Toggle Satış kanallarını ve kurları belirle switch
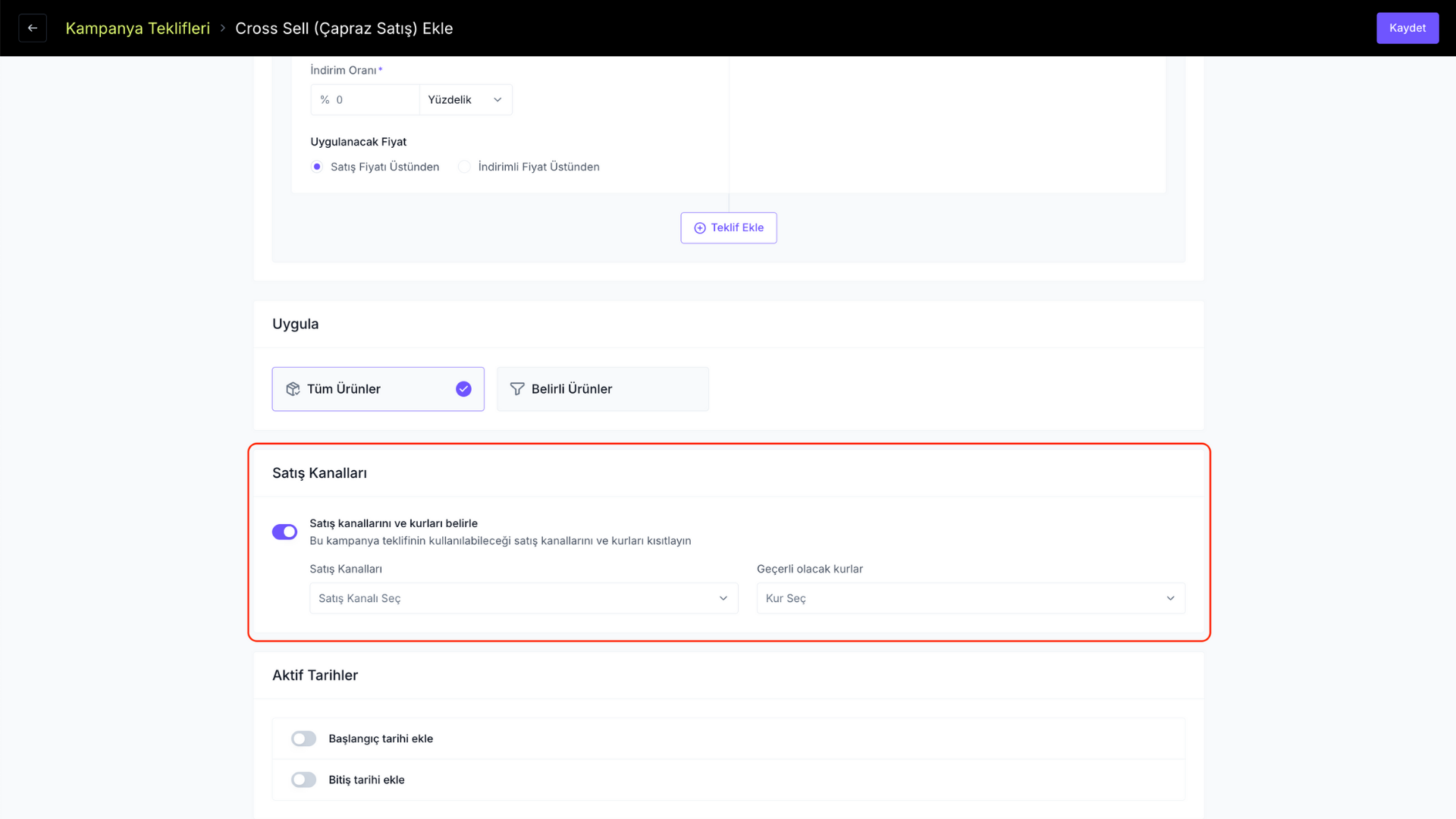Image resolution: width=1456 pixels, height=819 pixels. click(x=284, y=532)
